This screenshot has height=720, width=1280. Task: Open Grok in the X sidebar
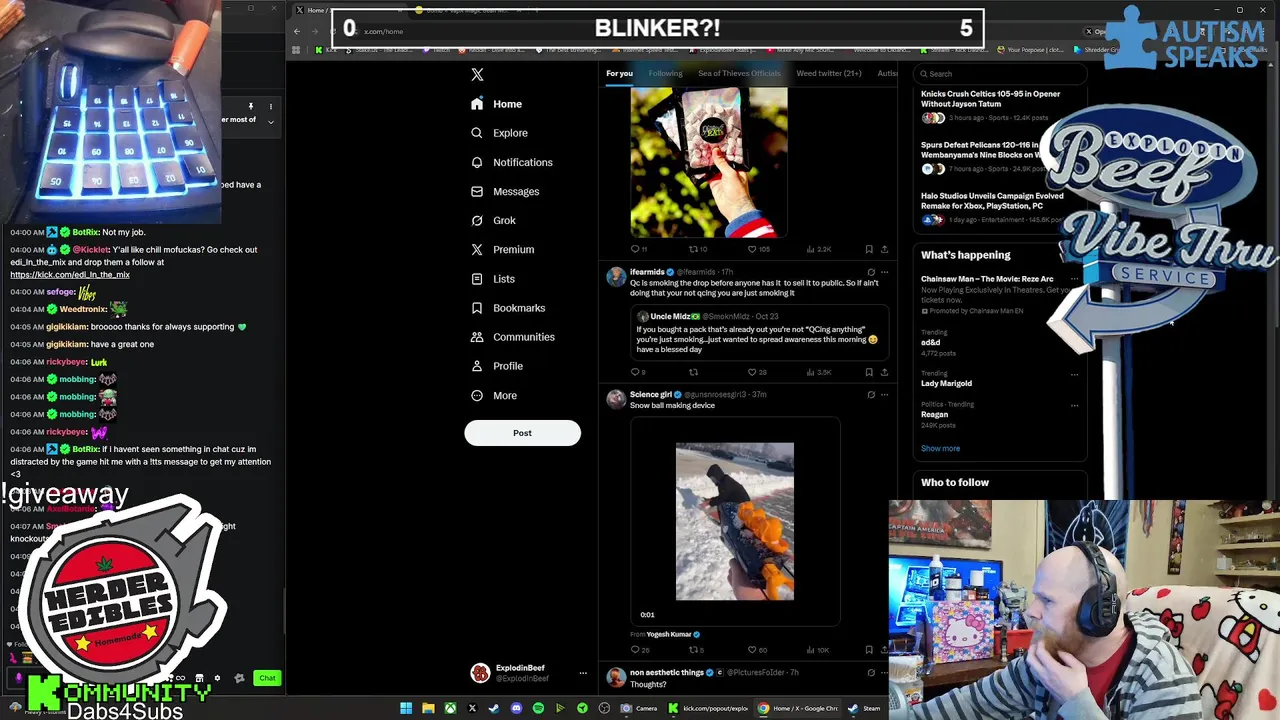(x=494, y=220)
